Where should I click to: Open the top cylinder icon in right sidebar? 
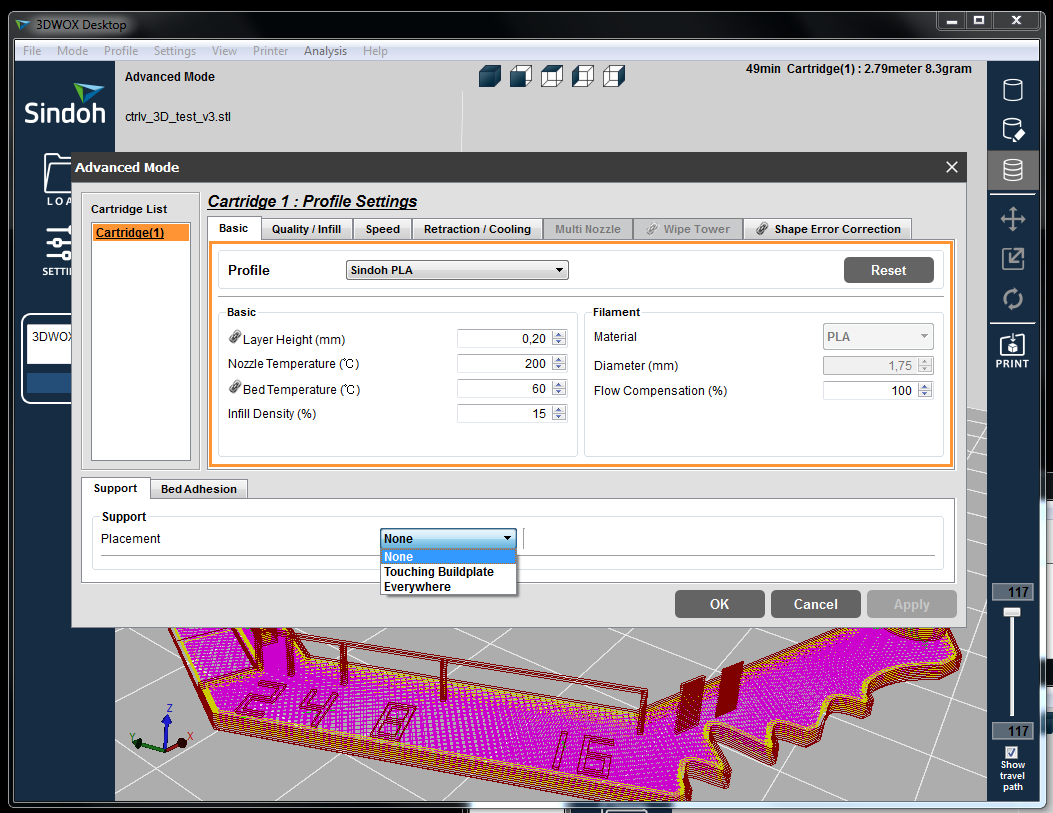coord(1013,89)
